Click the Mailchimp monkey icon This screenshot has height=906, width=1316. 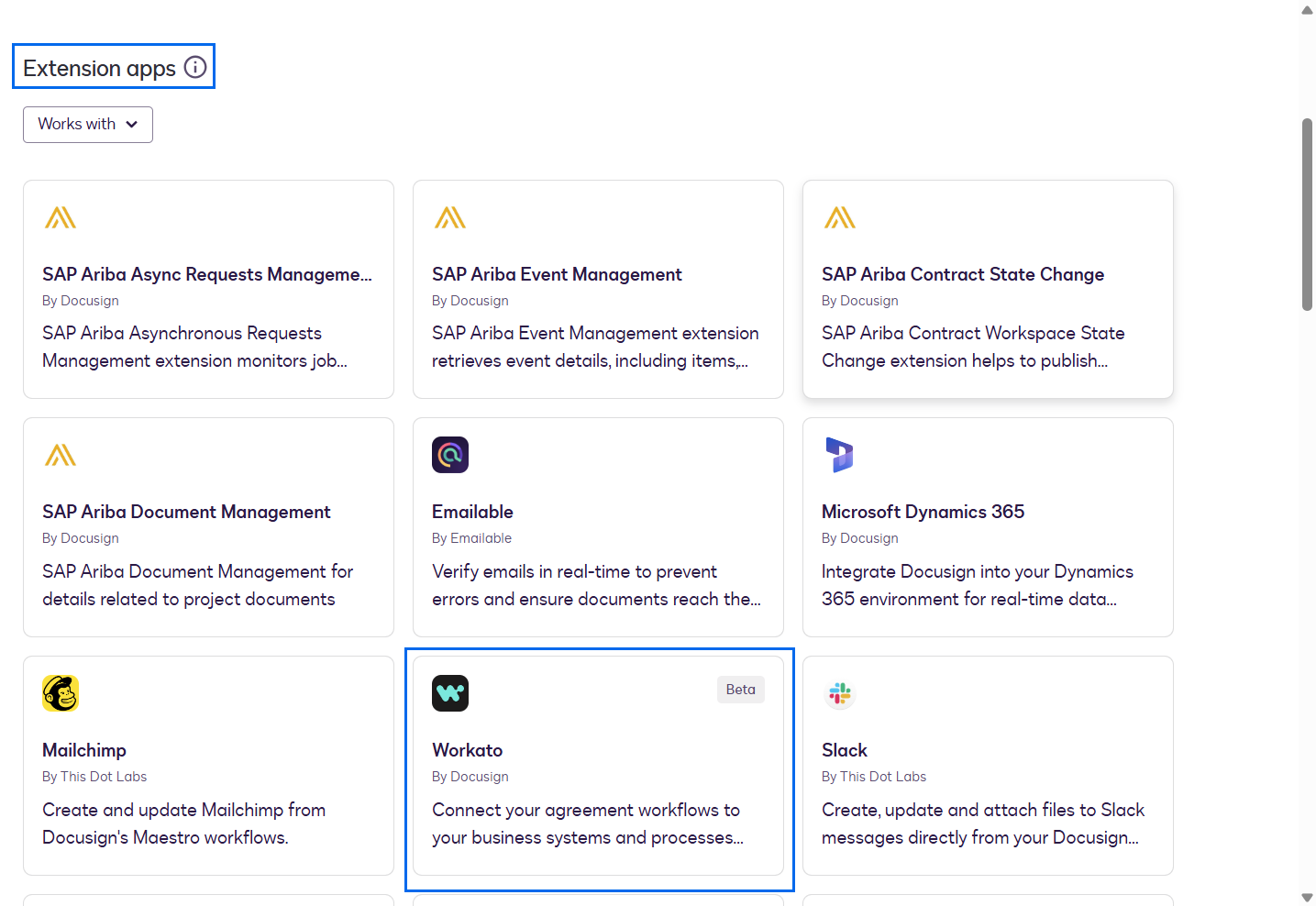(x=61, y=693)
